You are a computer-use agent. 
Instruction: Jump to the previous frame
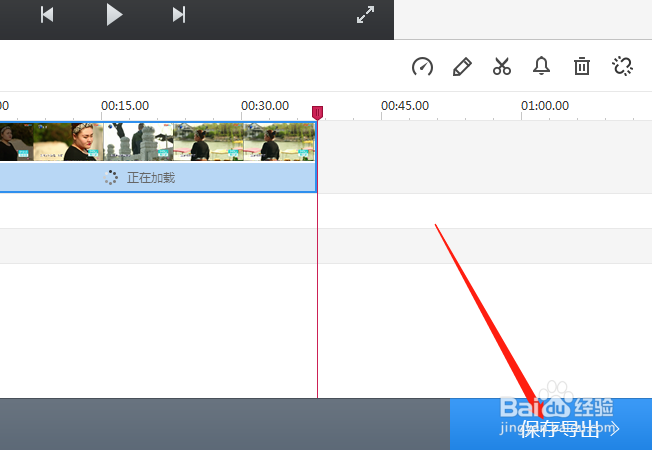(x=47, y=15)
